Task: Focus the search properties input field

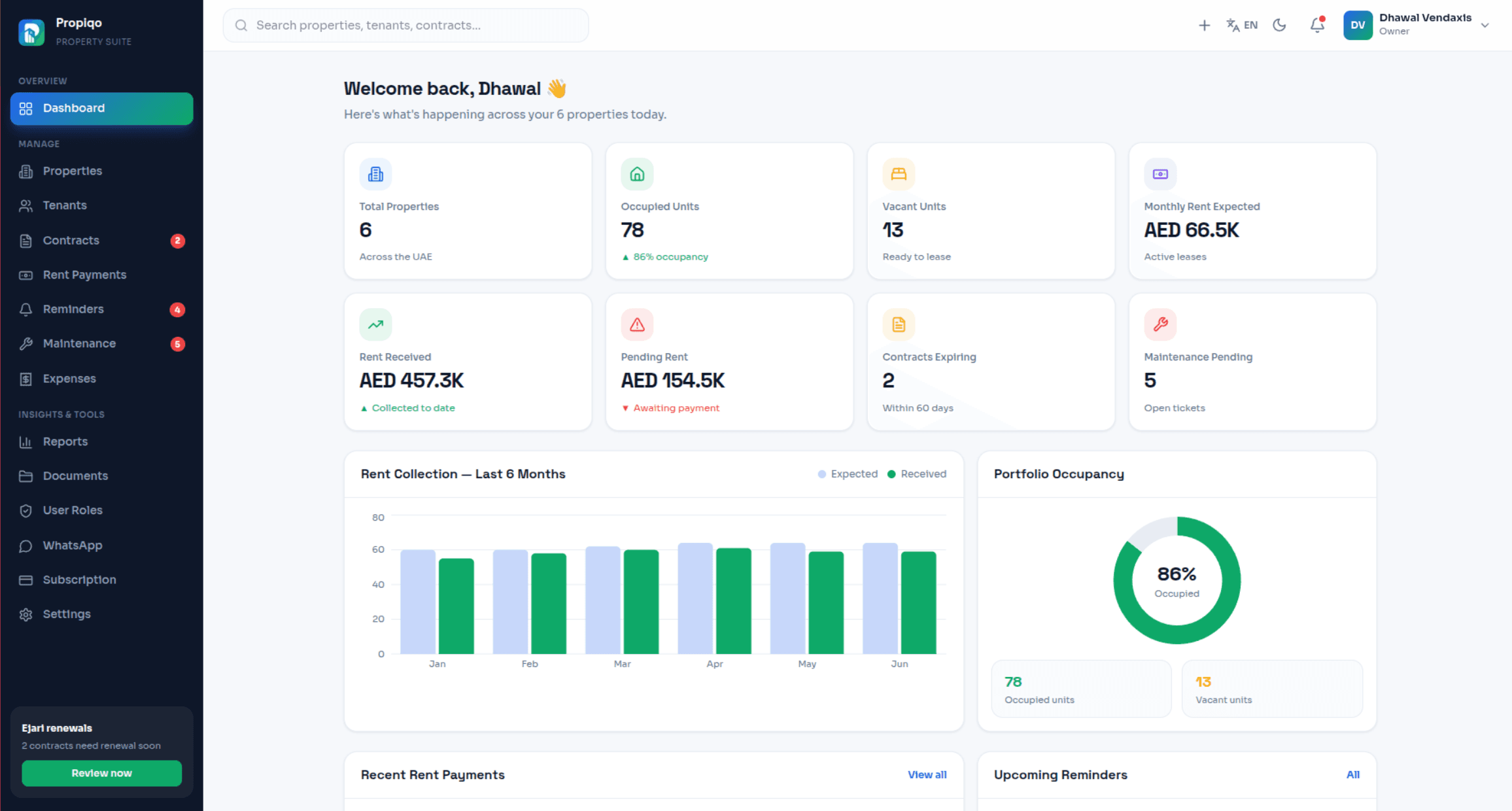Action: pos(405,26)
